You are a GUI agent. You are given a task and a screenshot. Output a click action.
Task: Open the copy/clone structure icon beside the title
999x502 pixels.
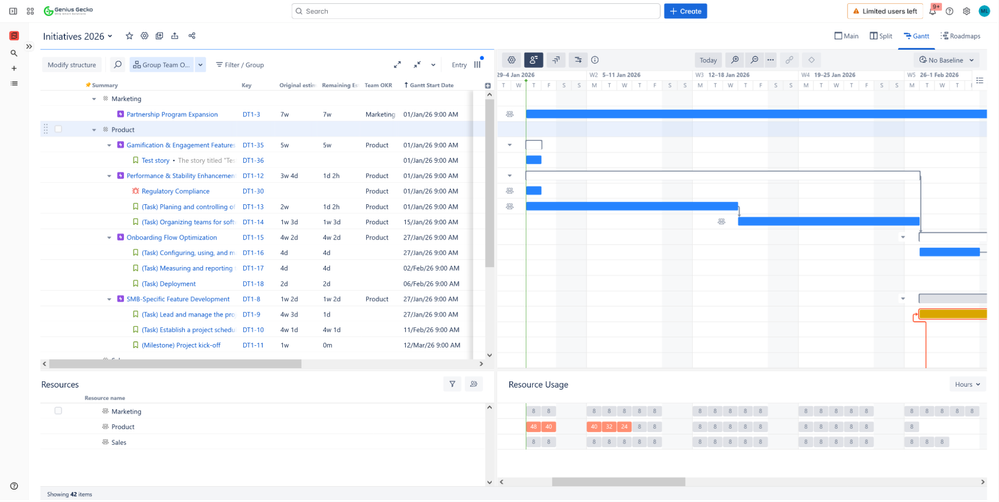click(159, 36)
